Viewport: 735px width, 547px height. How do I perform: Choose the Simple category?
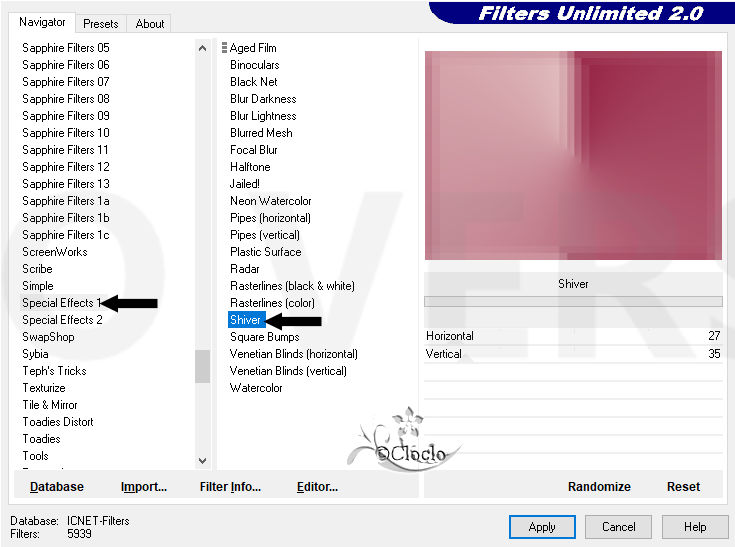coord(38,286)
